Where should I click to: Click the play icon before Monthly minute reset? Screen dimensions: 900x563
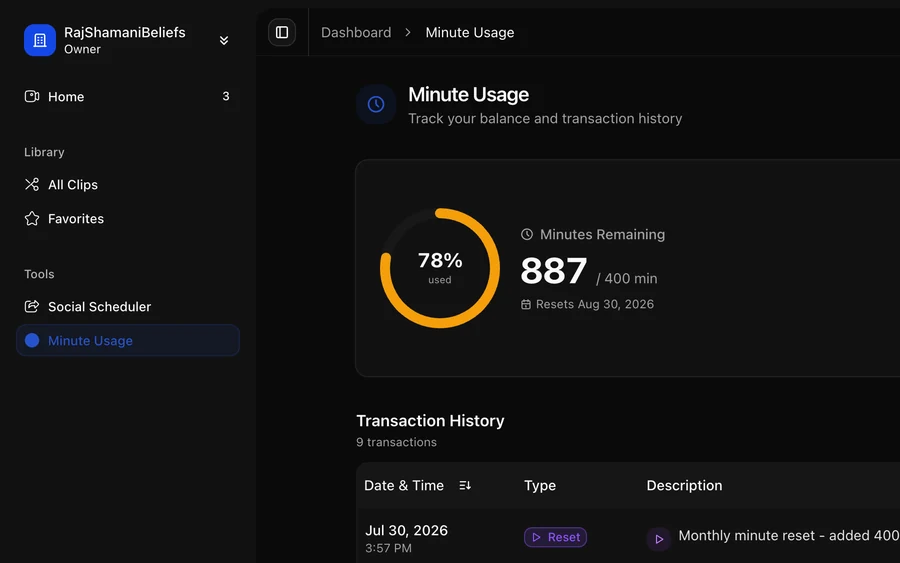[659, 539]
